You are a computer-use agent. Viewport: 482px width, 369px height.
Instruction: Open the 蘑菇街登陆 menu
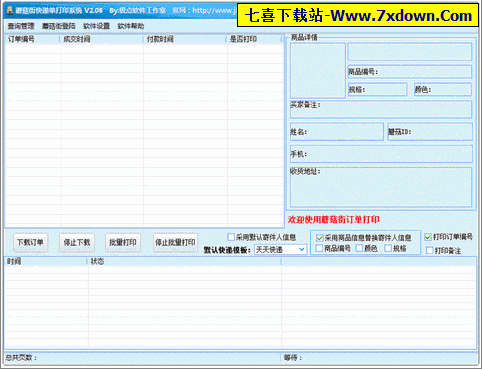click(x=59, y=26)
